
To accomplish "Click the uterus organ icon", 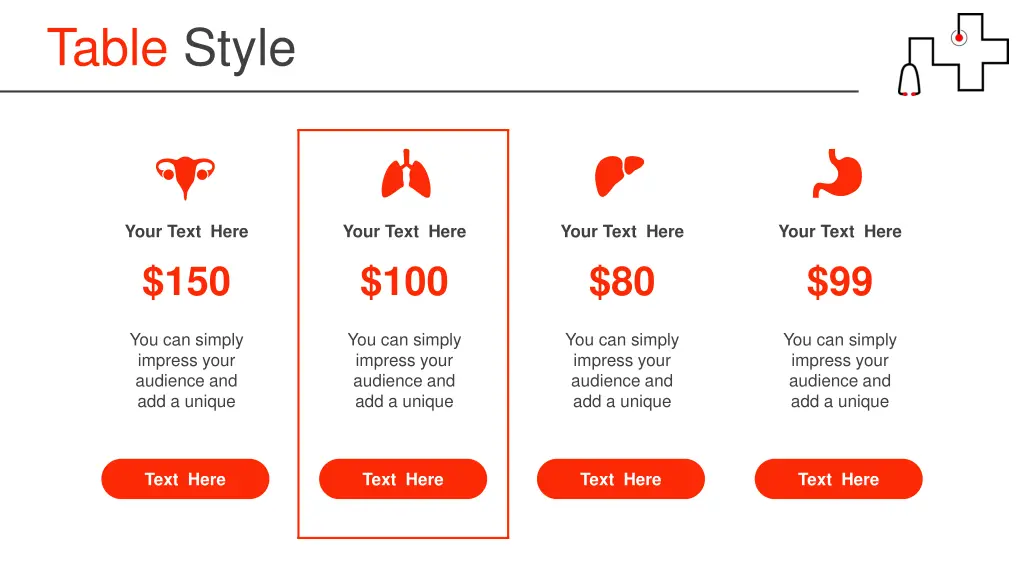I will [x=185, y=177].
